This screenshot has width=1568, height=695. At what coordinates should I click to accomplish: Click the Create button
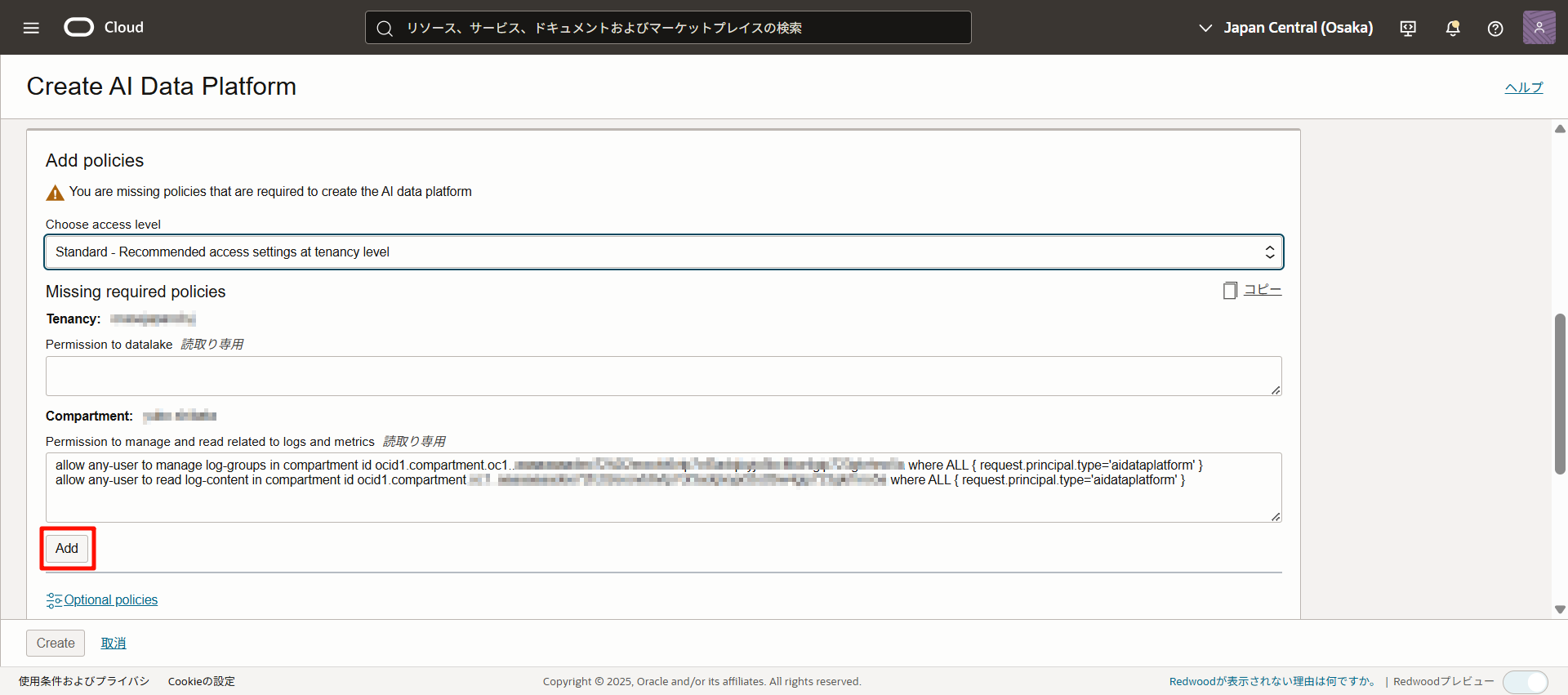coord(56,643)
